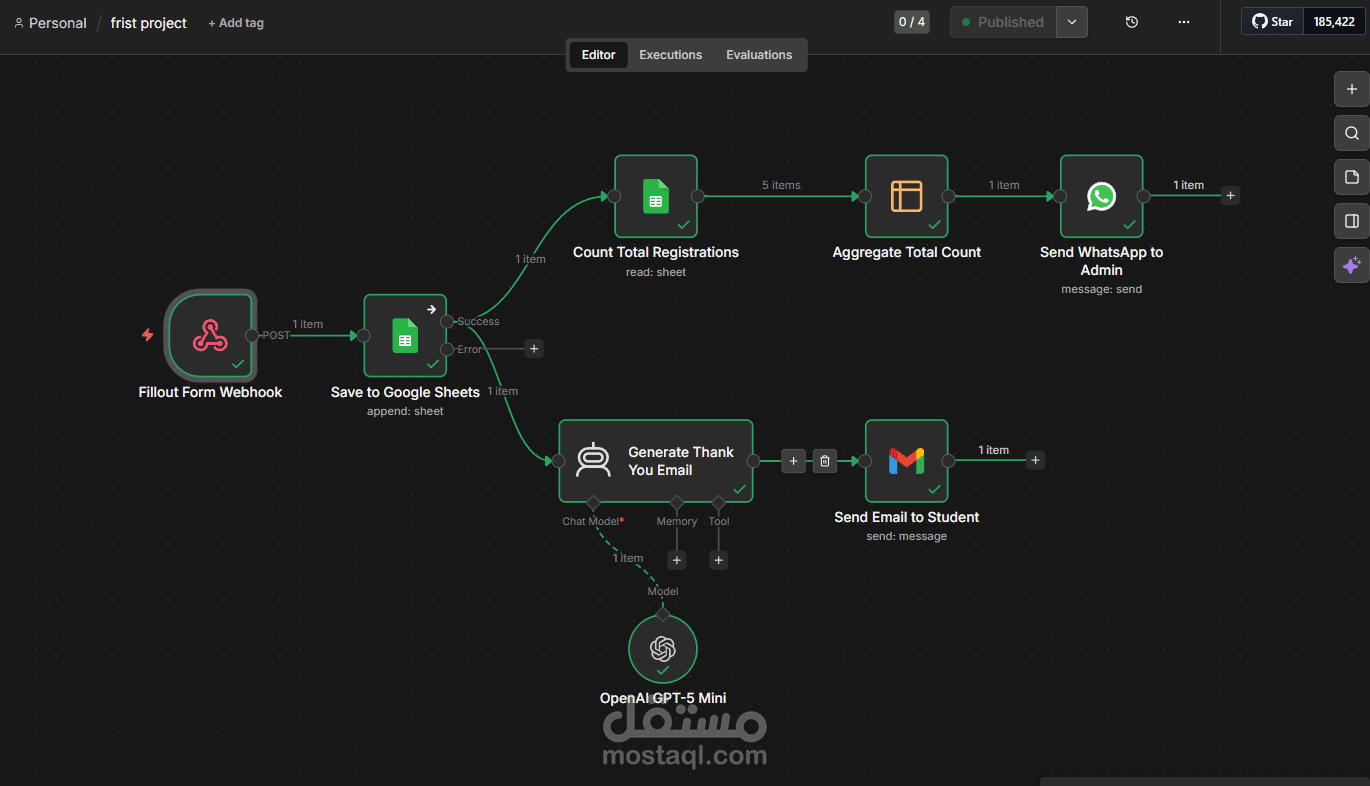The width and height of the screenshot is (1370, 786).
Task: Click the OpenAI GPT-5 Mini title text
Action: tap(663, 698)
